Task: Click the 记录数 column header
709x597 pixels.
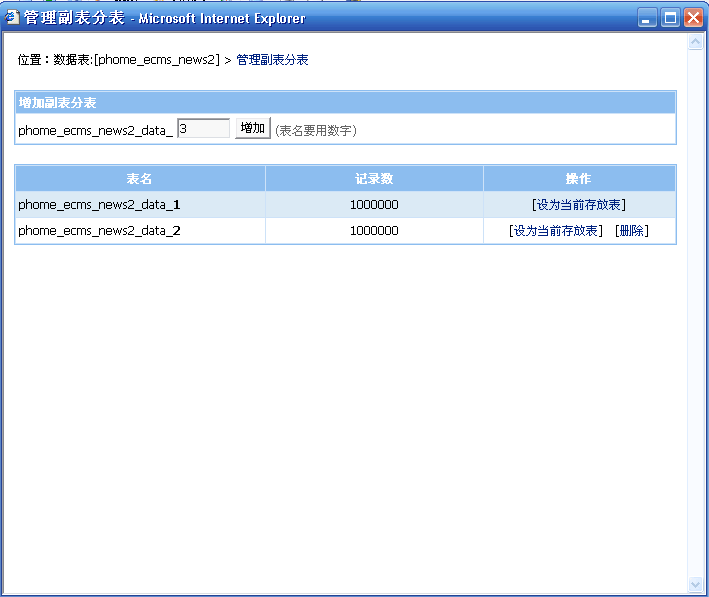Action: click(374, 179)
